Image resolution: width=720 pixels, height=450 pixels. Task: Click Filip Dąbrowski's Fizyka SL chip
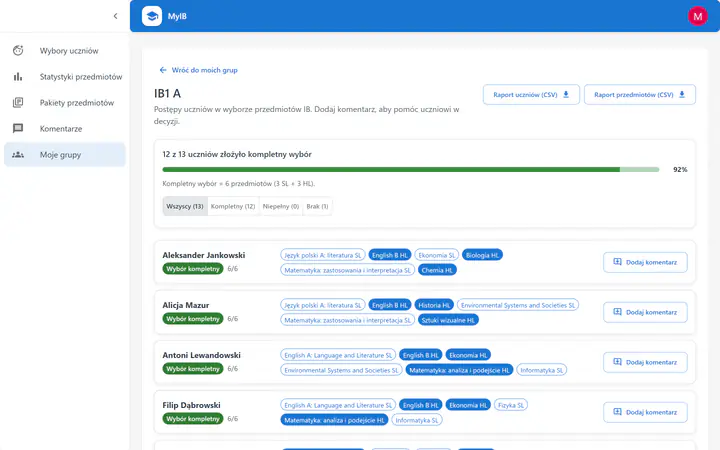coord(511,405)
